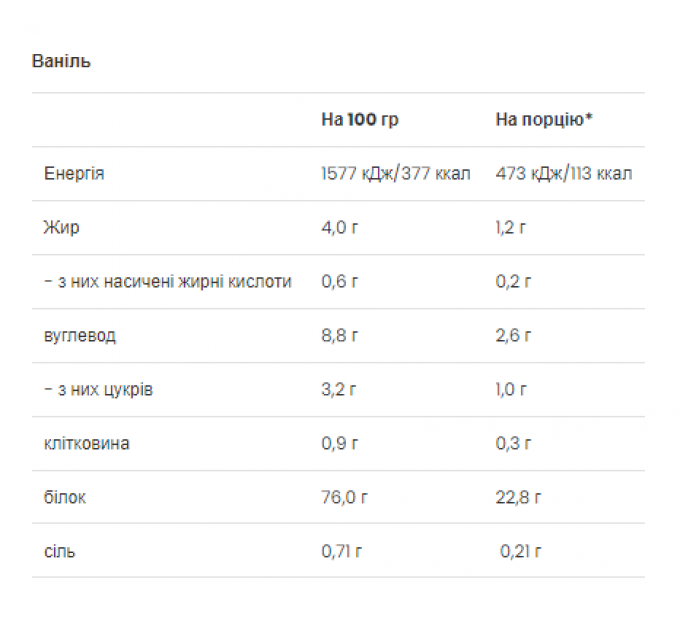Select the На порцію* column header
Screen dimensions: 680x630
click(x=544, y=120)
